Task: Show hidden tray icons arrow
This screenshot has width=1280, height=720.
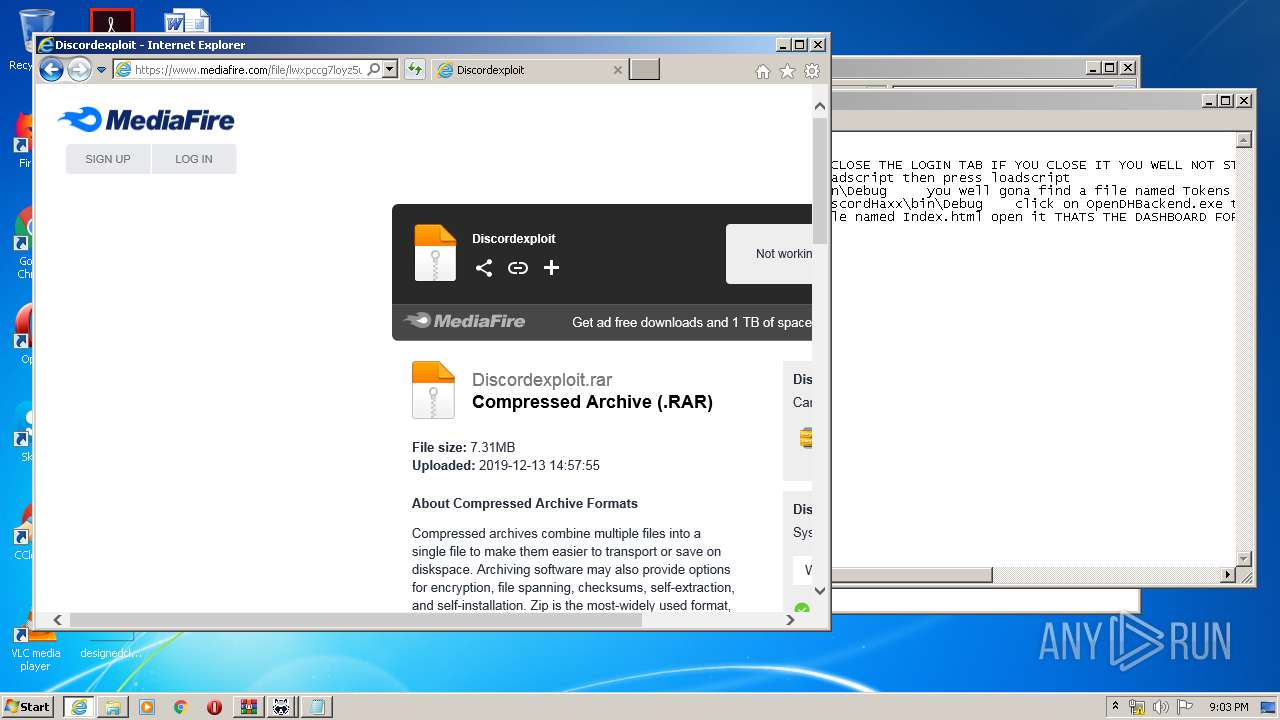Action: pyautogui.click(x=1115, y=706)
